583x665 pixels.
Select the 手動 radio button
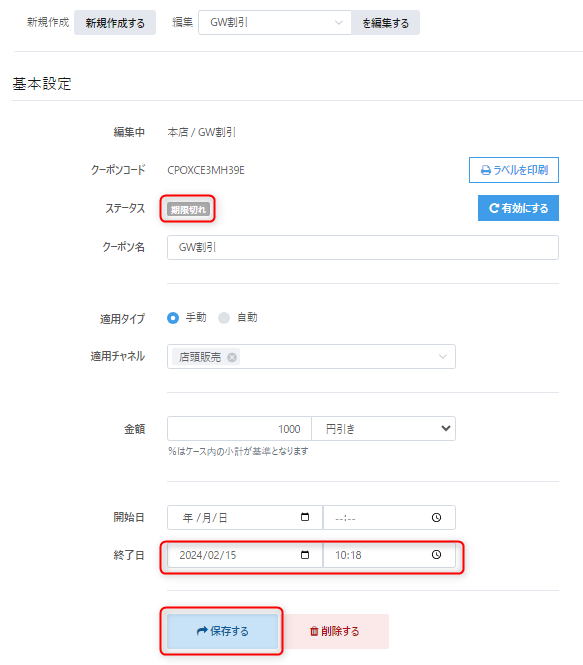pyautogui.click(x=173, y=318)
